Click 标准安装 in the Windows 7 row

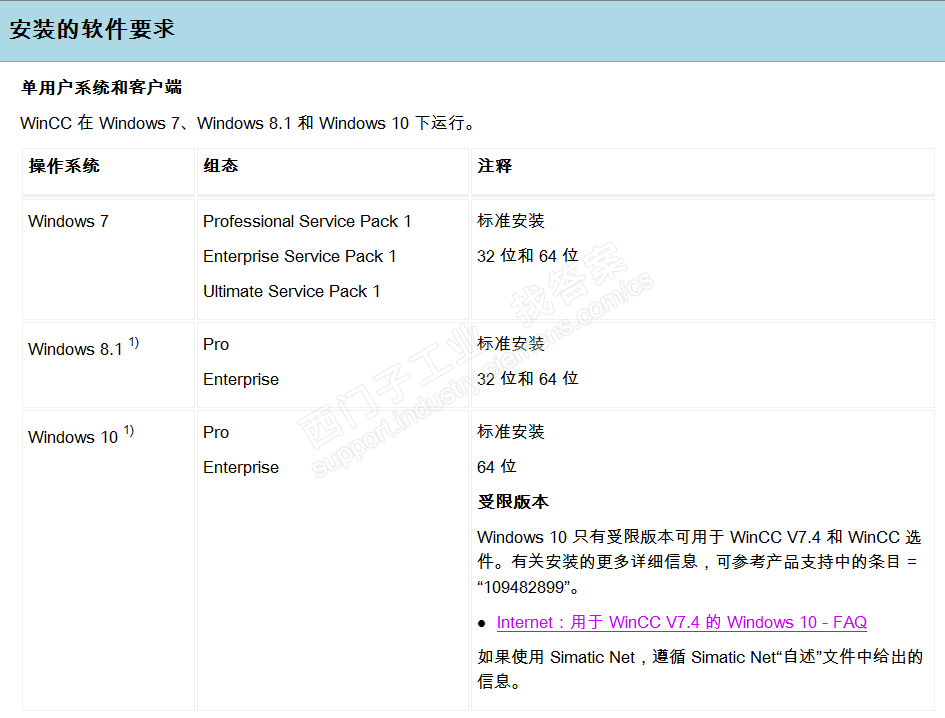[511, 221]
